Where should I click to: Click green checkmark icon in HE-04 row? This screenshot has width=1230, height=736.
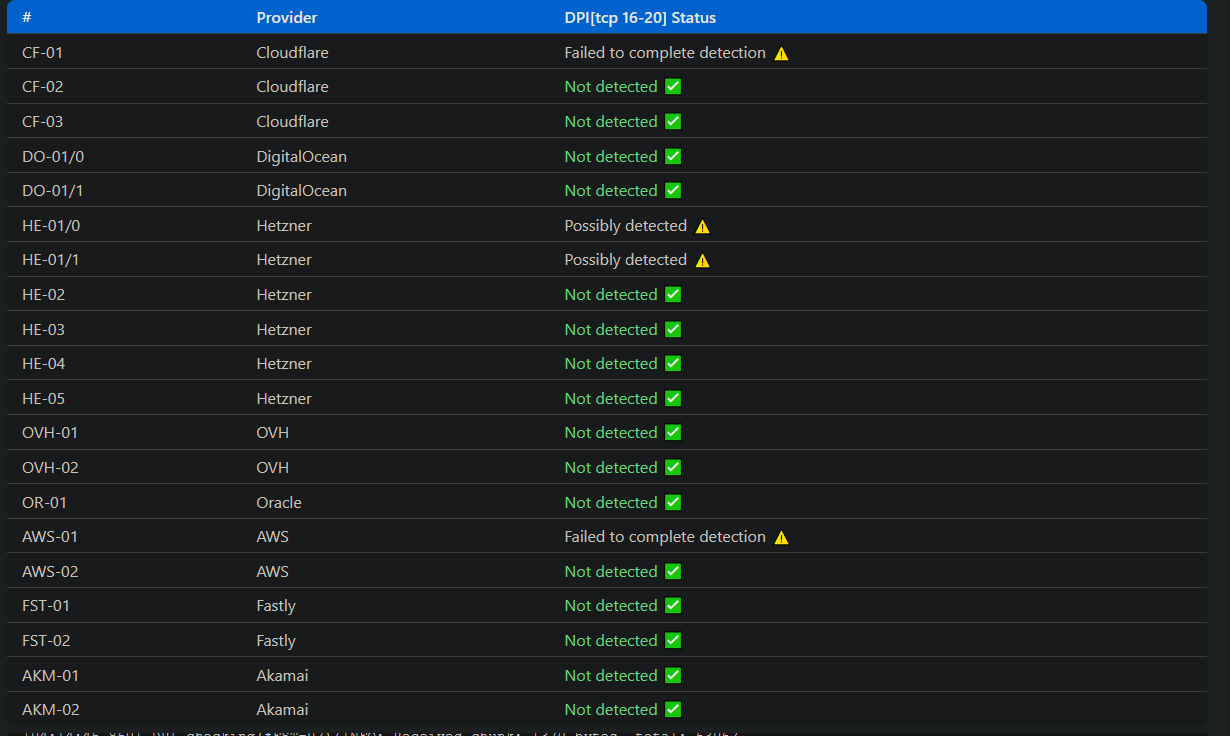673,364
